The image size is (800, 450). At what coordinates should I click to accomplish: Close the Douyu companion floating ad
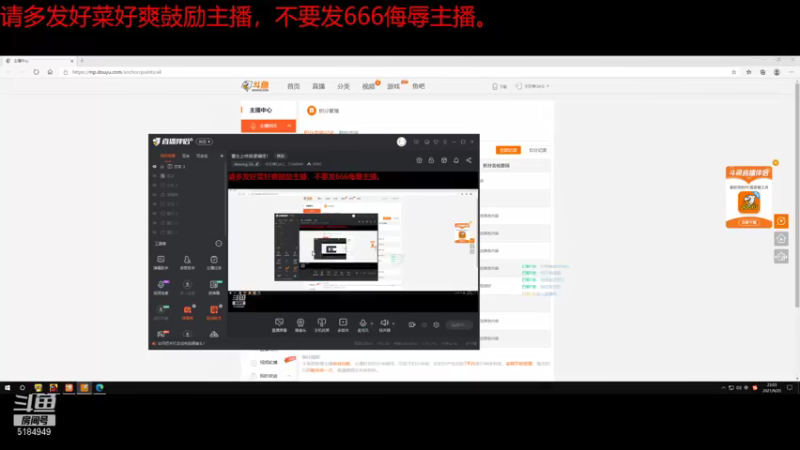(x=776, y=163)
